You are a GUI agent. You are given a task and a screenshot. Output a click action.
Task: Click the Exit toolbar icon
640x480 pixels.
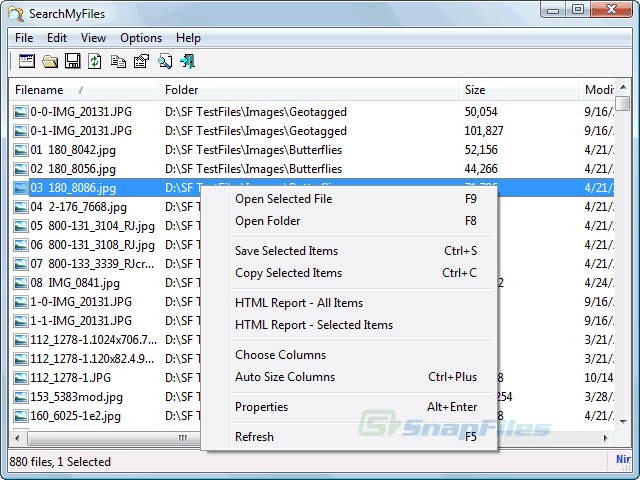coord(188,61)
